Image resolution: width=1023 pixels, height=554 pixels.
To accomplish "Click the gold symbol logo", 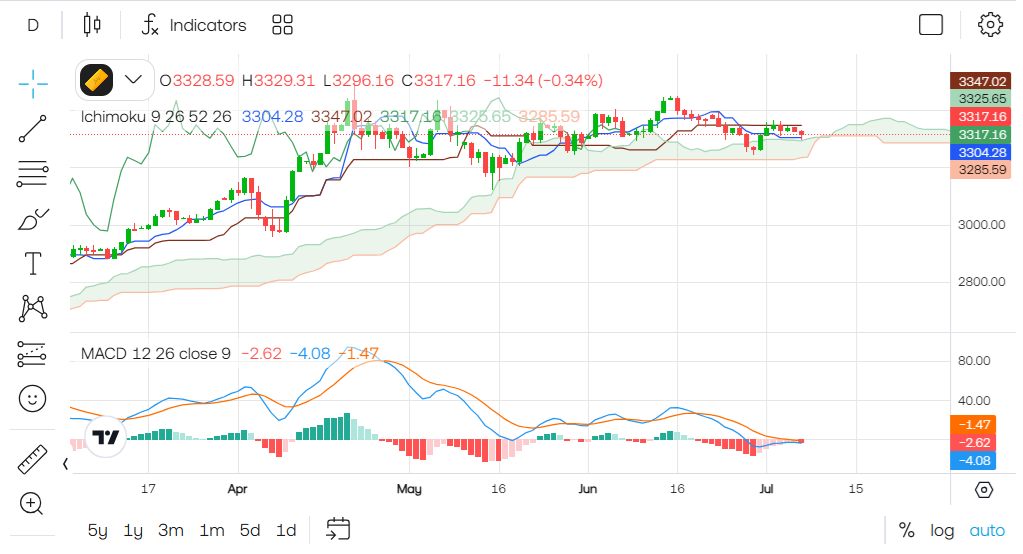I will pos(97,80).
